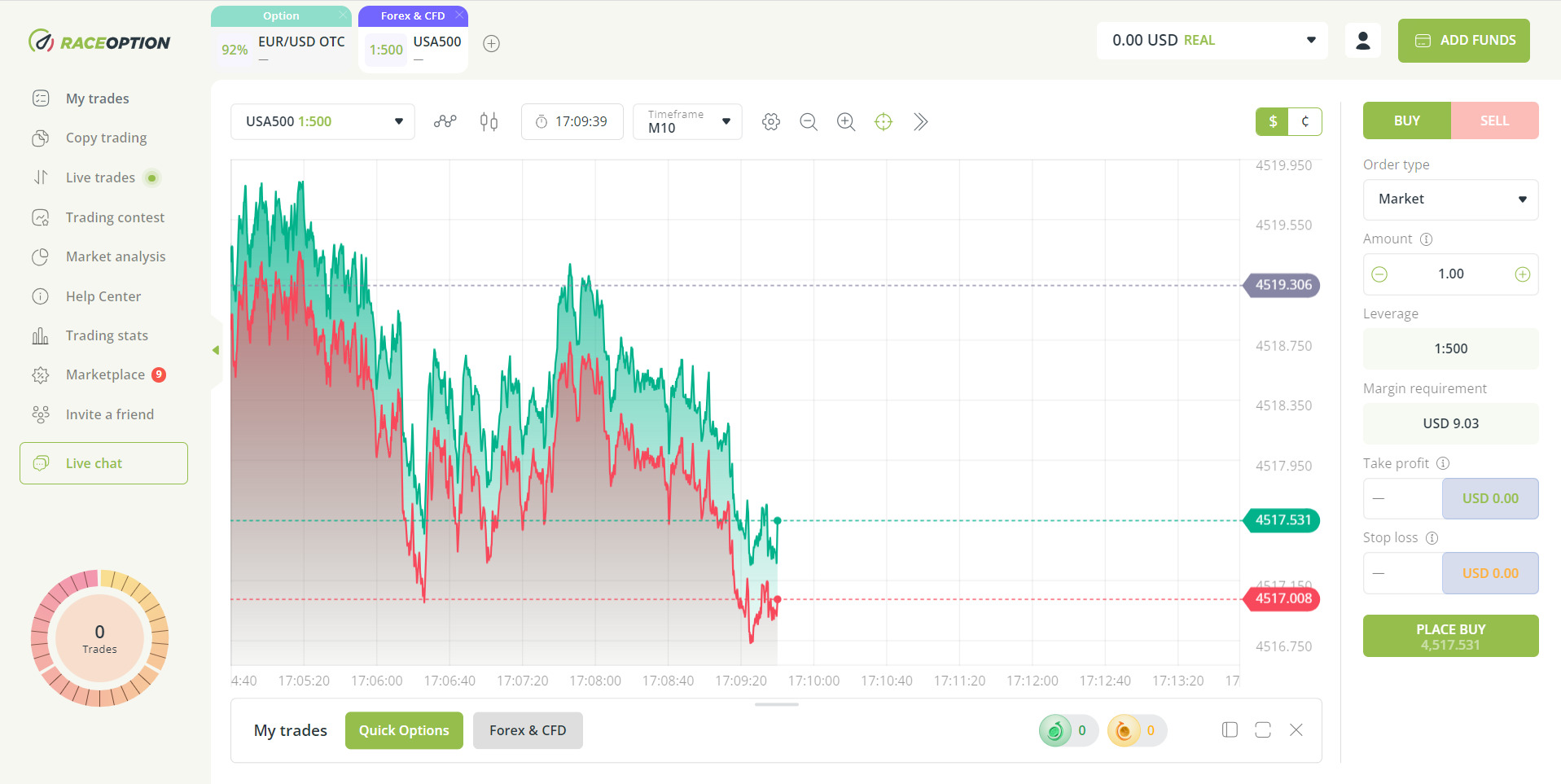Image resolution: width=1561 pixels, height=784 pixels.
Task: Open the Order type Market dropdown
Action: click(1451, 199)
